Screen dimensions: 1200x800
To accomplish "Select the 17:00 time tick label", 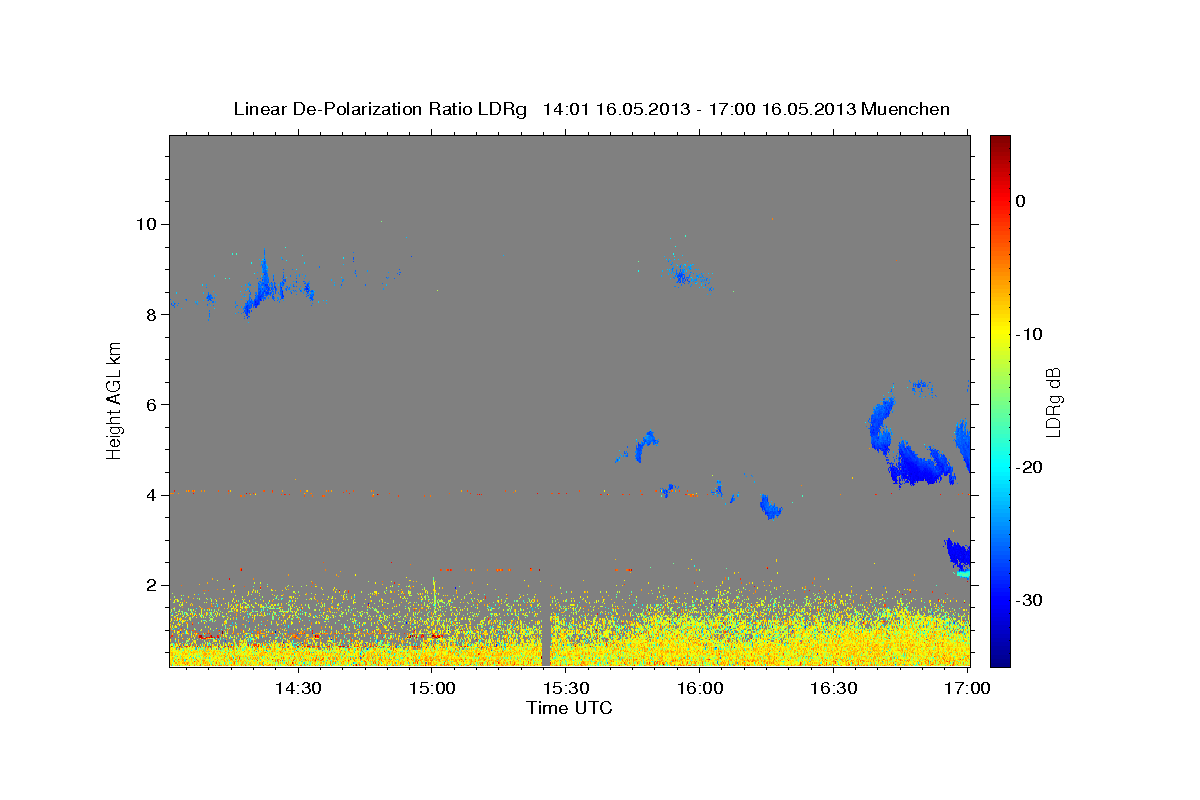I will (967, 688).
